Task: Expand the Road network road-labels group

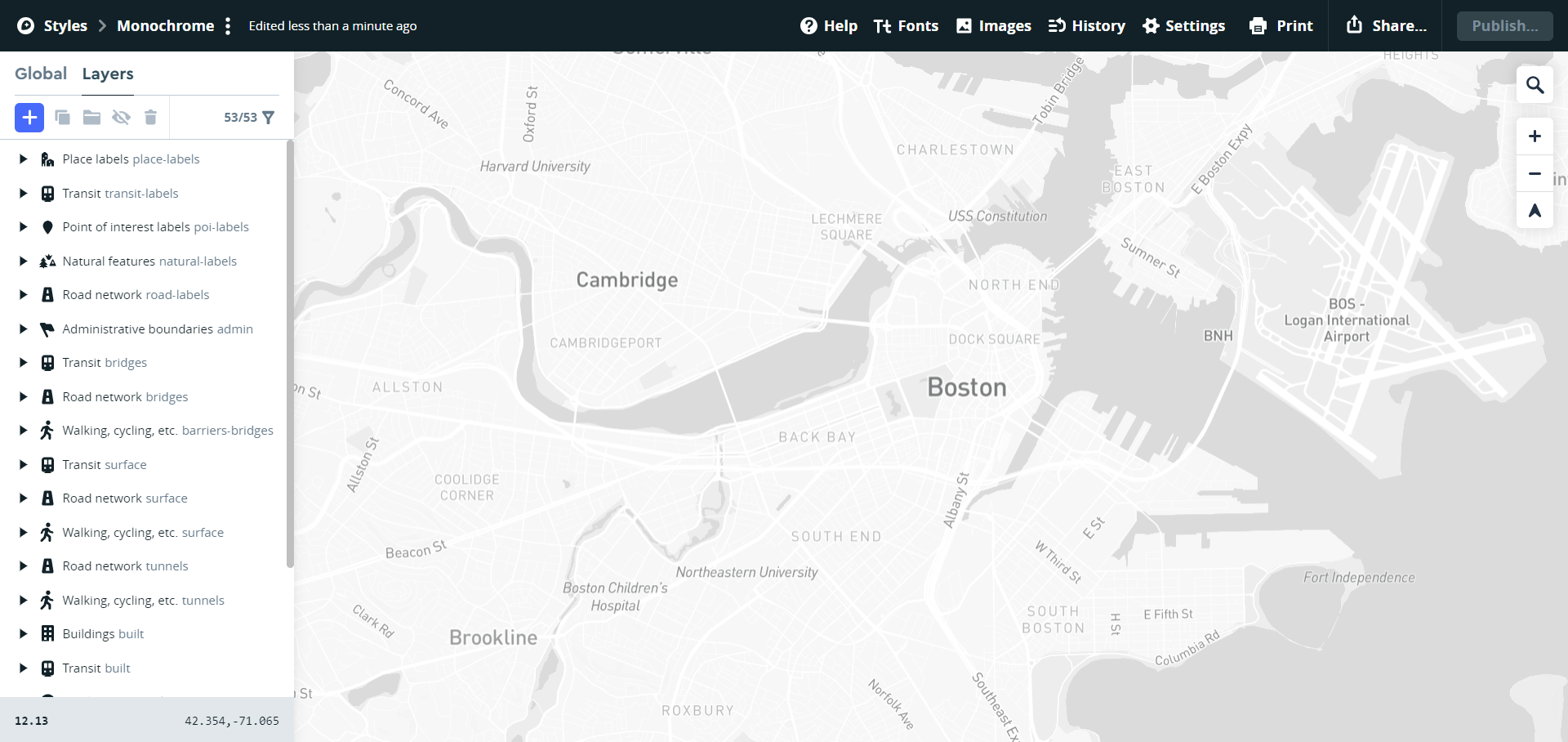Action: click(23, 295)
